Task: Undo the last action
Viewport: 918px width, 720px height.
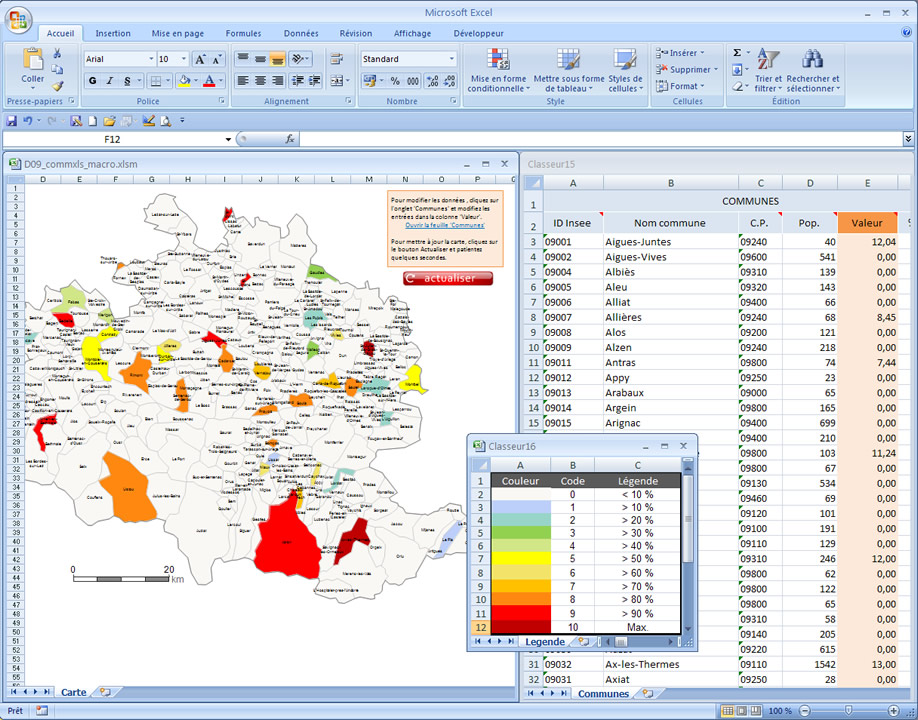Action: coord(28,121)
